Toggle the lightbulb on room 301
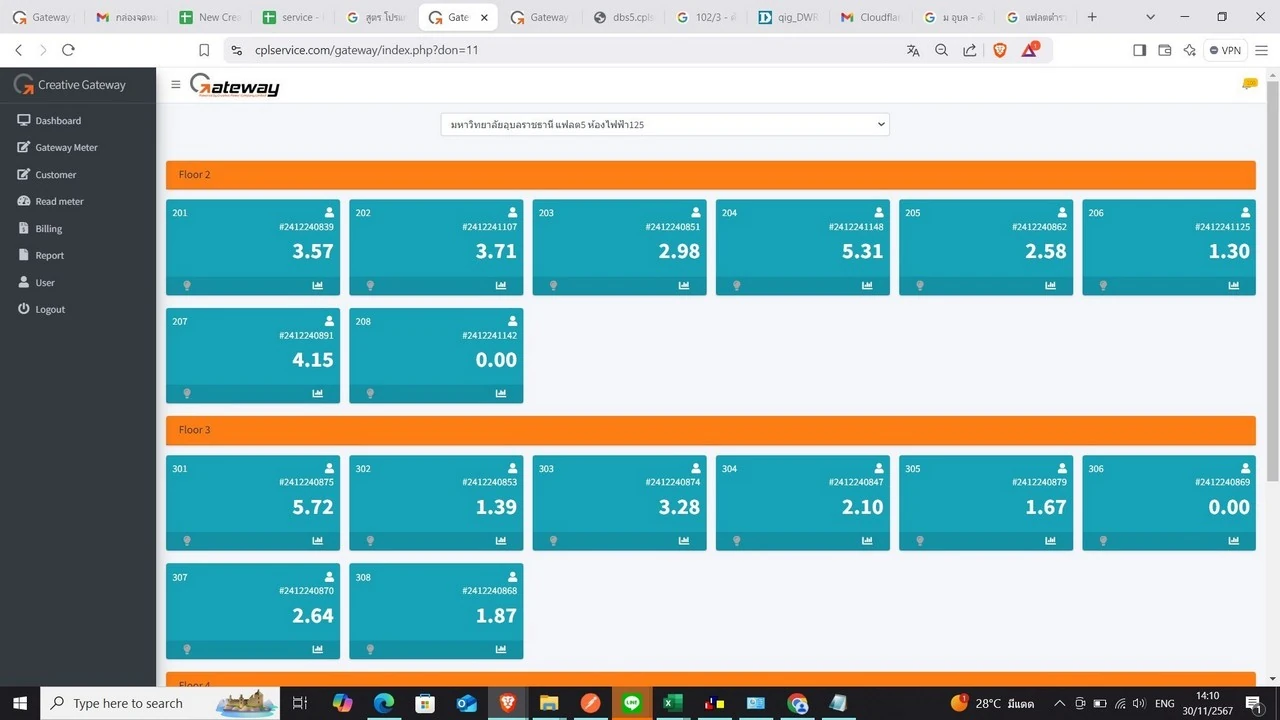 (187, 541)
